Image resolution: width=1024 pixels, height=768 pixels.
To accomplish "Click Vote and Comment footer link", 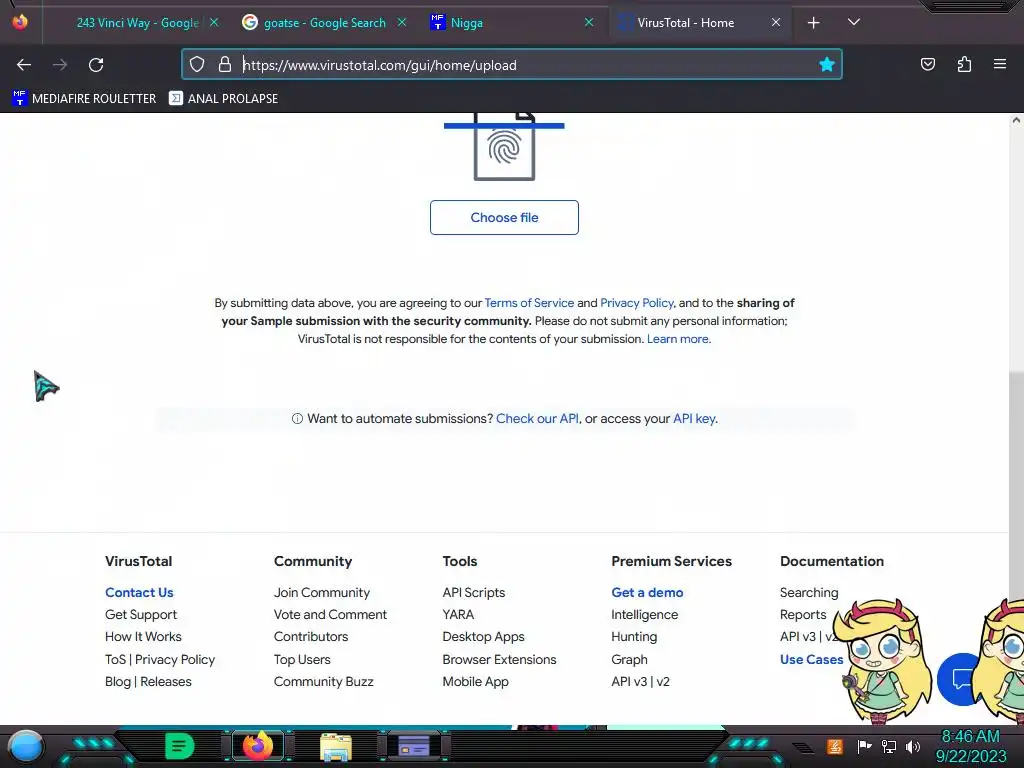I will point(330,615).
